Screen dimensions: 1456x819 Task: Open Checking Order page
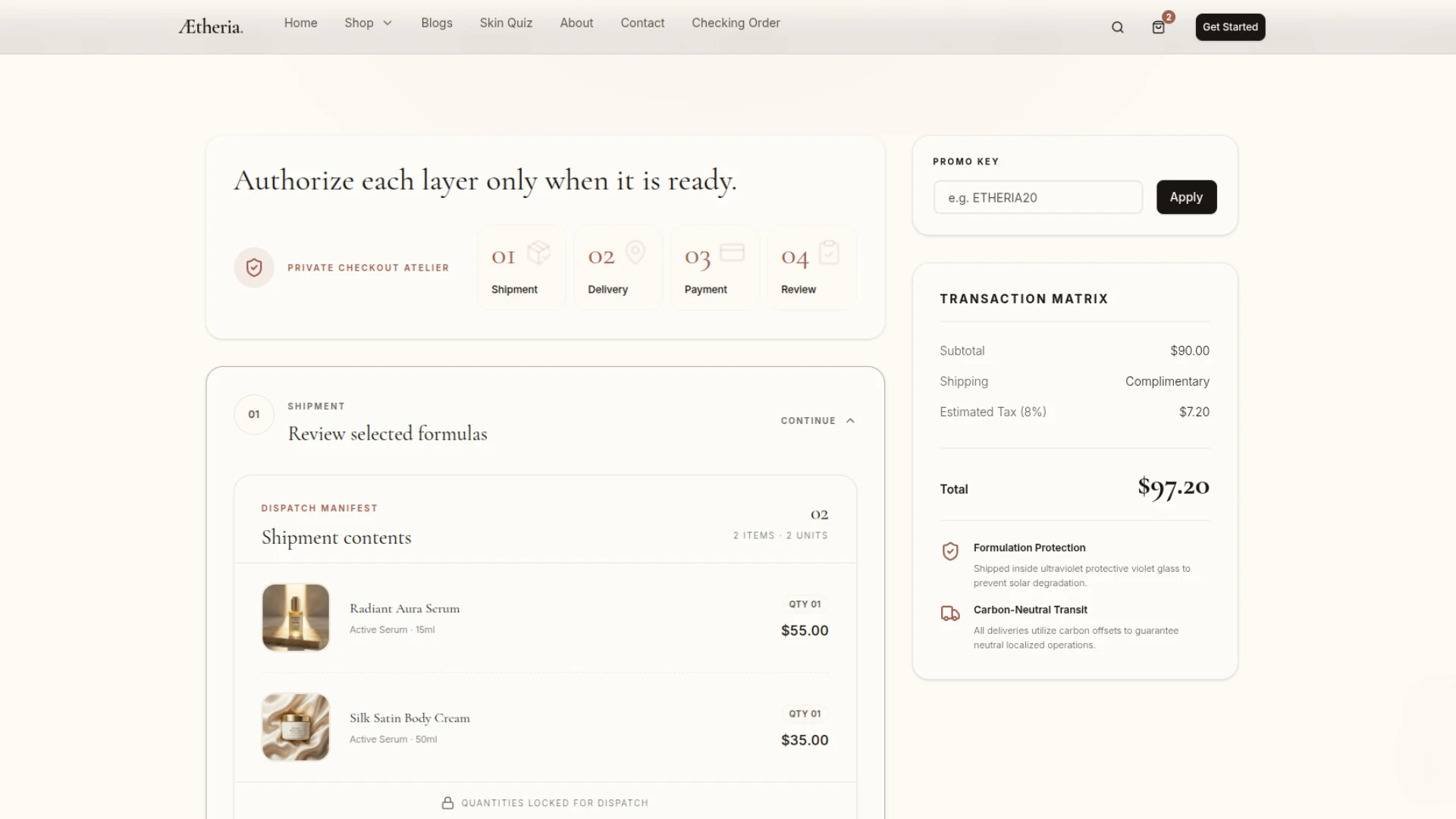(736, 23)
